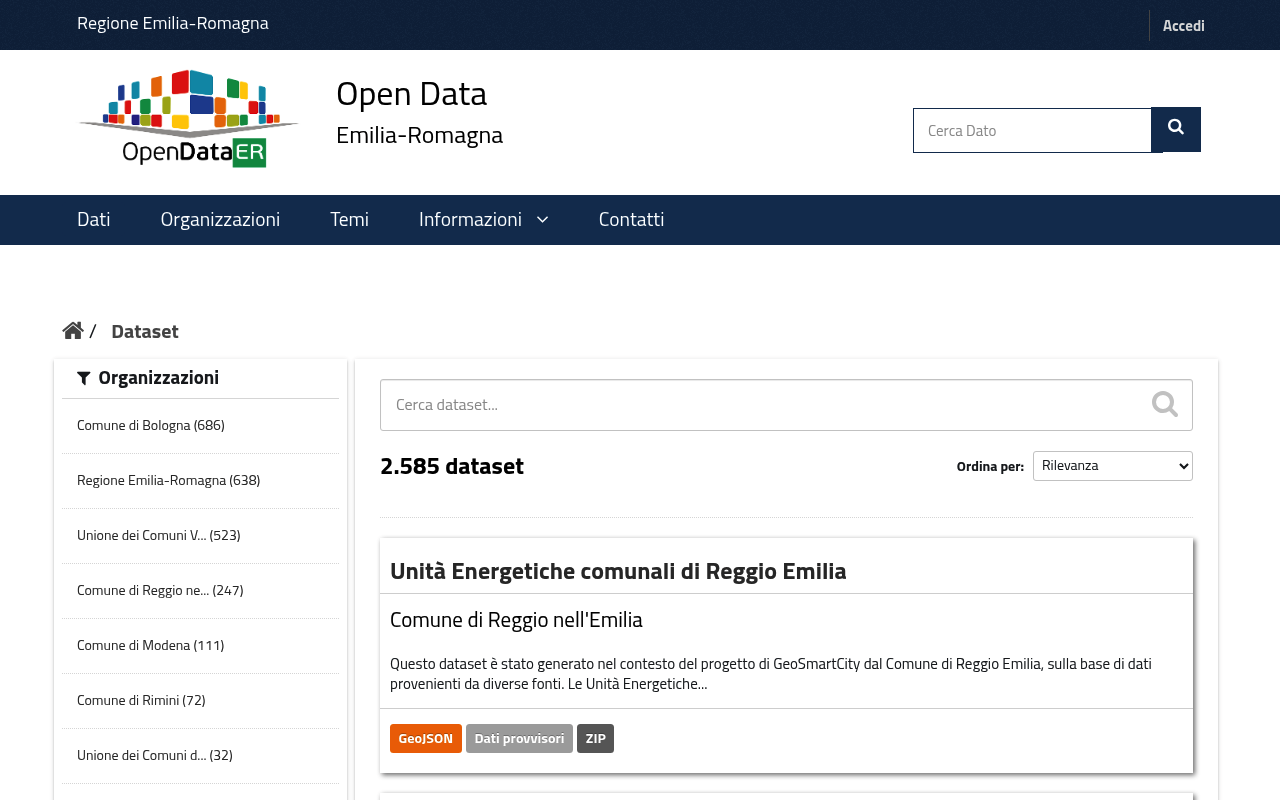Click the header search magnifier button
This screenshot has width=1280, height=800.
(x=1176, y=130)
